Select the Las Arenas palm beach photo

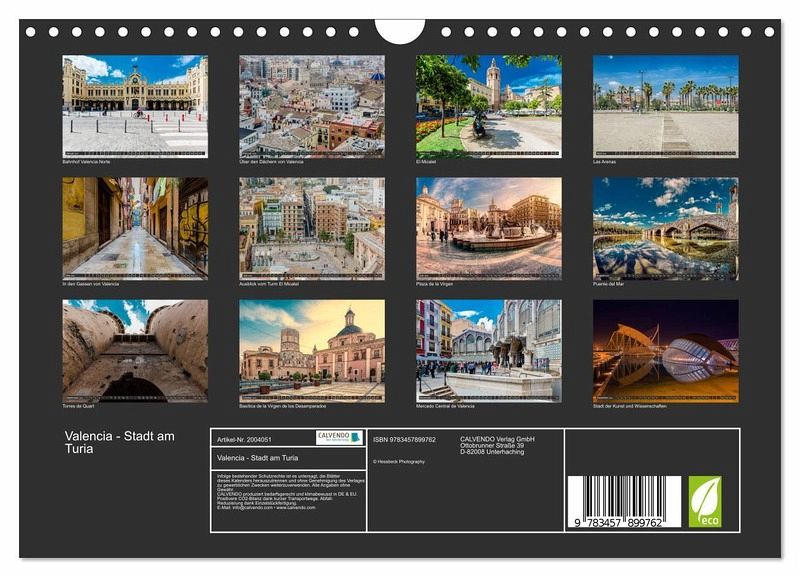click(x=665, y=105)
